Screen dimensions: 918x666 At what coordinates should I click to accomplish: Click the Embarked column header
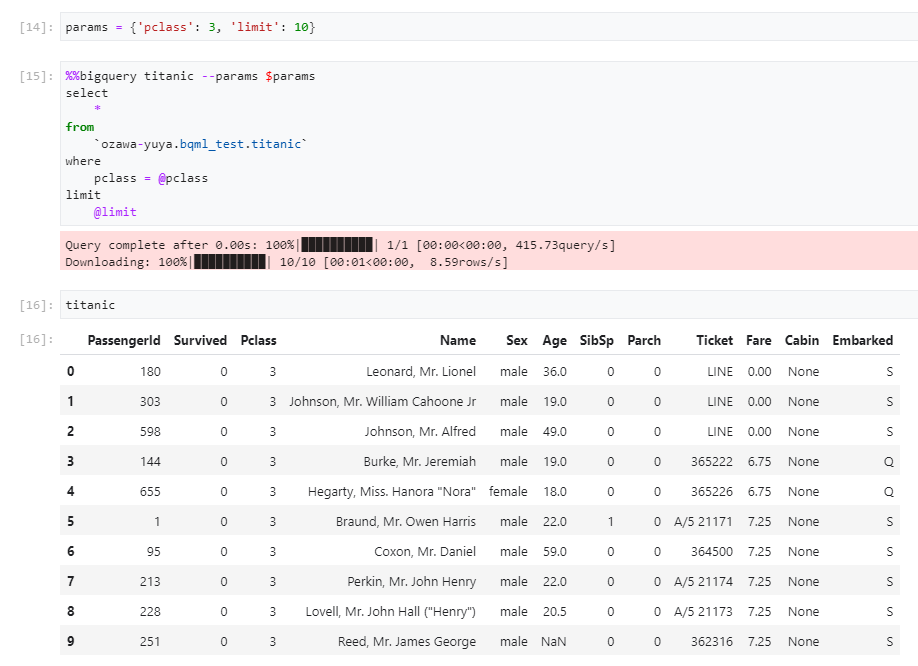tap(862, 340)
